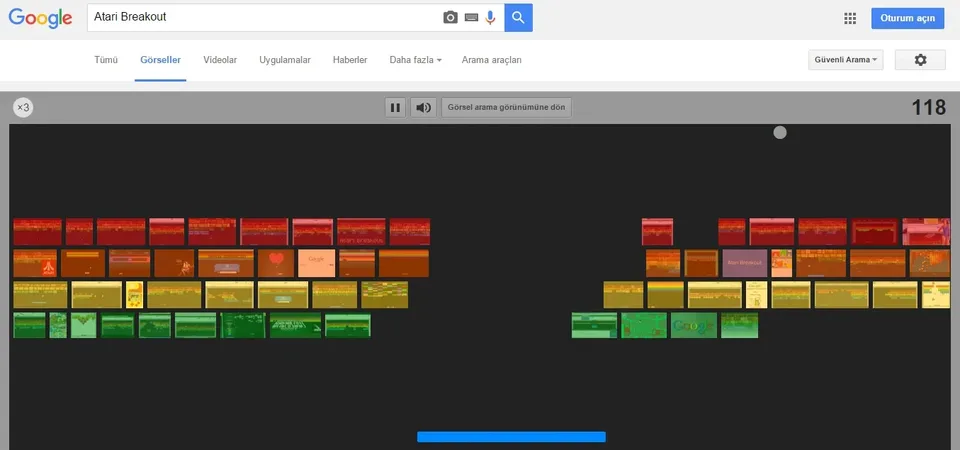Start voice search with microphone icon
The image size is (960, 450).
[x=490, y=18]
